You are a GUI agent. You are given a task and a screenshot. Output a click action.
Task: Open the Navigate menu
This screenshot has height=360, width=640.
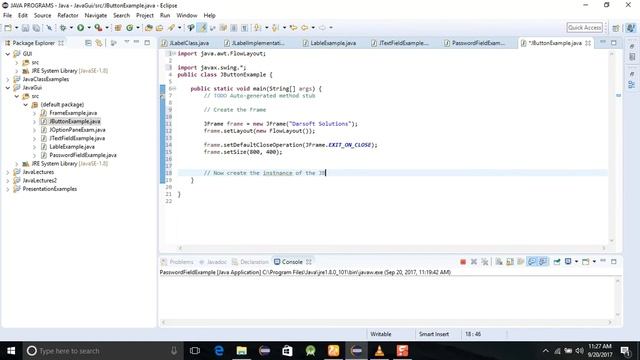(96, 16)
